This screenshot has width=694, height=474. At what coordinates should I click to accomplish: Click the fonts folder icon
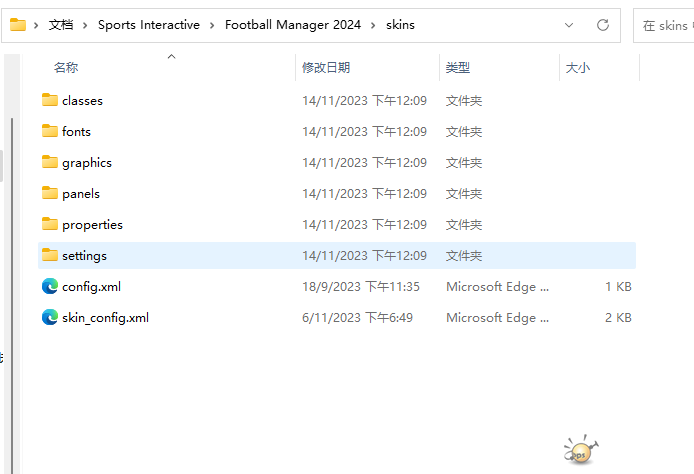pos(50,131)
